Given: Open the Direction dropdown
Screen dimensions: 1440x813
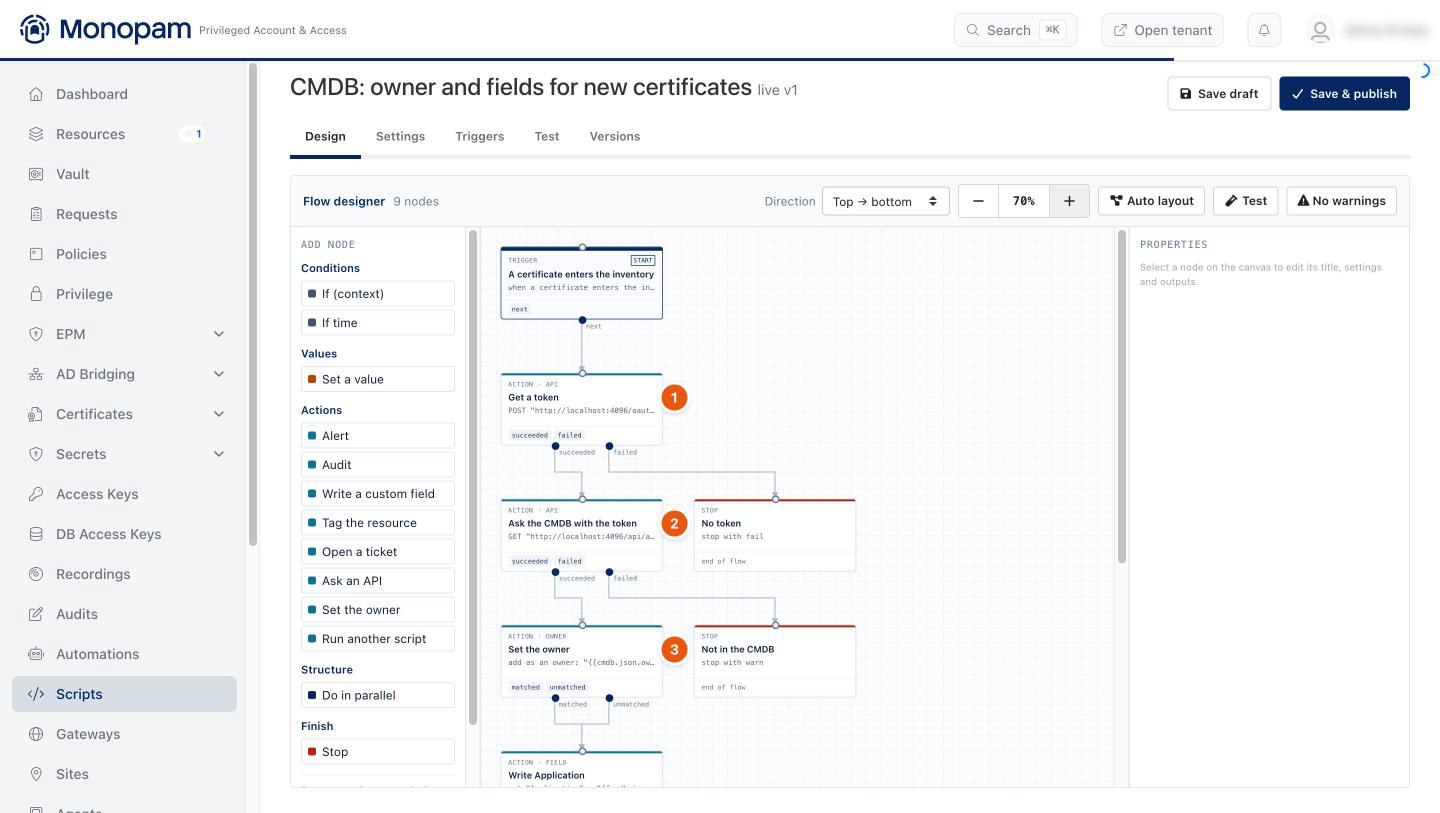Looking at the screenshot, I should (885, 201).
